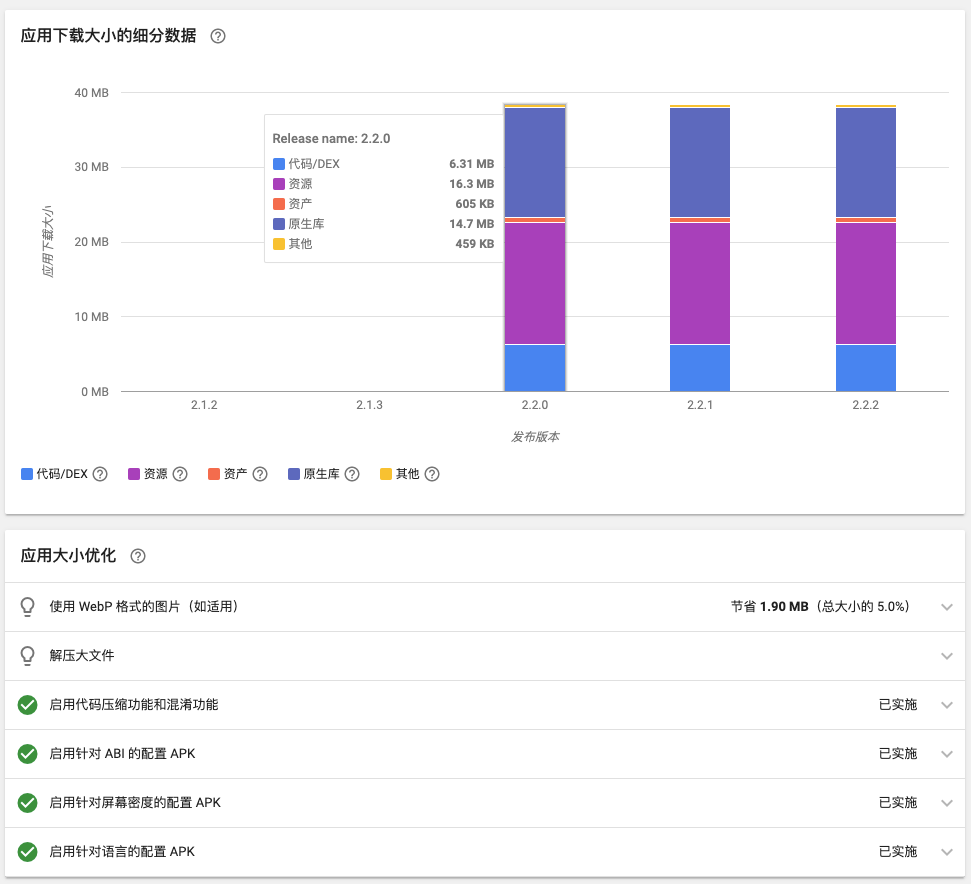Open help icon next to 资产 legend
The height and width of the screenshot is (884, 971).
tap(260, 474)
